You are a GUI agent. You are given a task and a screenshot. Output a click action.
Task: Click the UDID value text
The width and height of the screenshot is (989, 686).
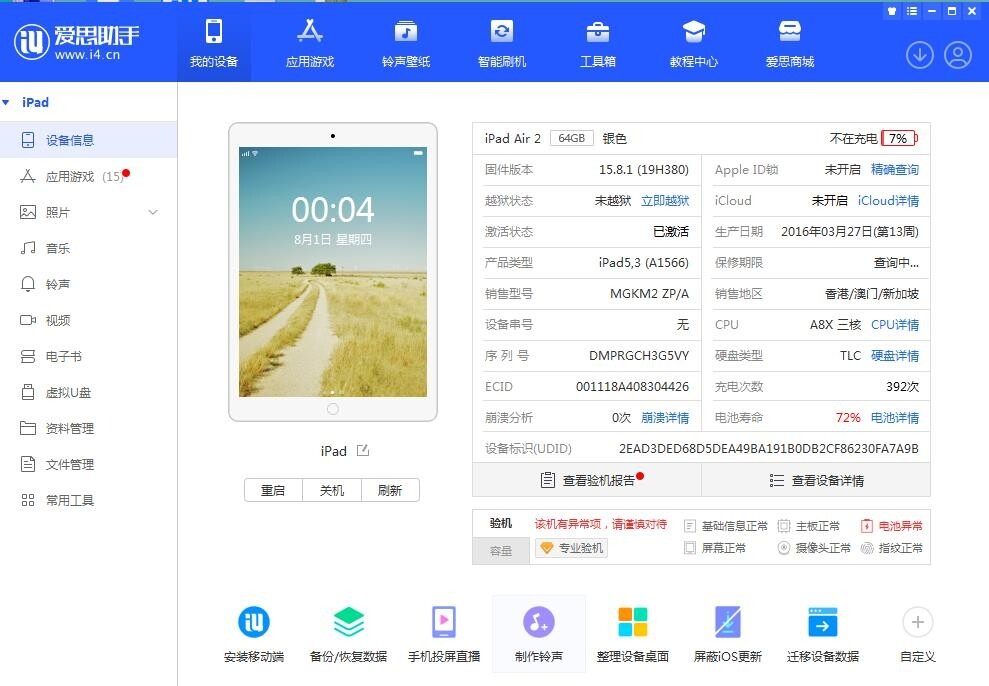coord(768,448)
